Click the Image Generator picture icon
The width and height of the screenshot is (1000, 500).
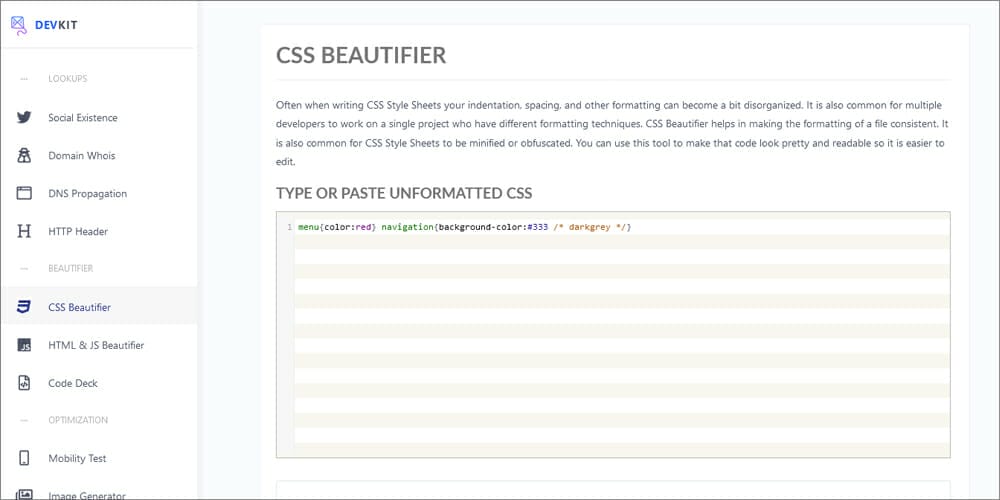point(24,495)
